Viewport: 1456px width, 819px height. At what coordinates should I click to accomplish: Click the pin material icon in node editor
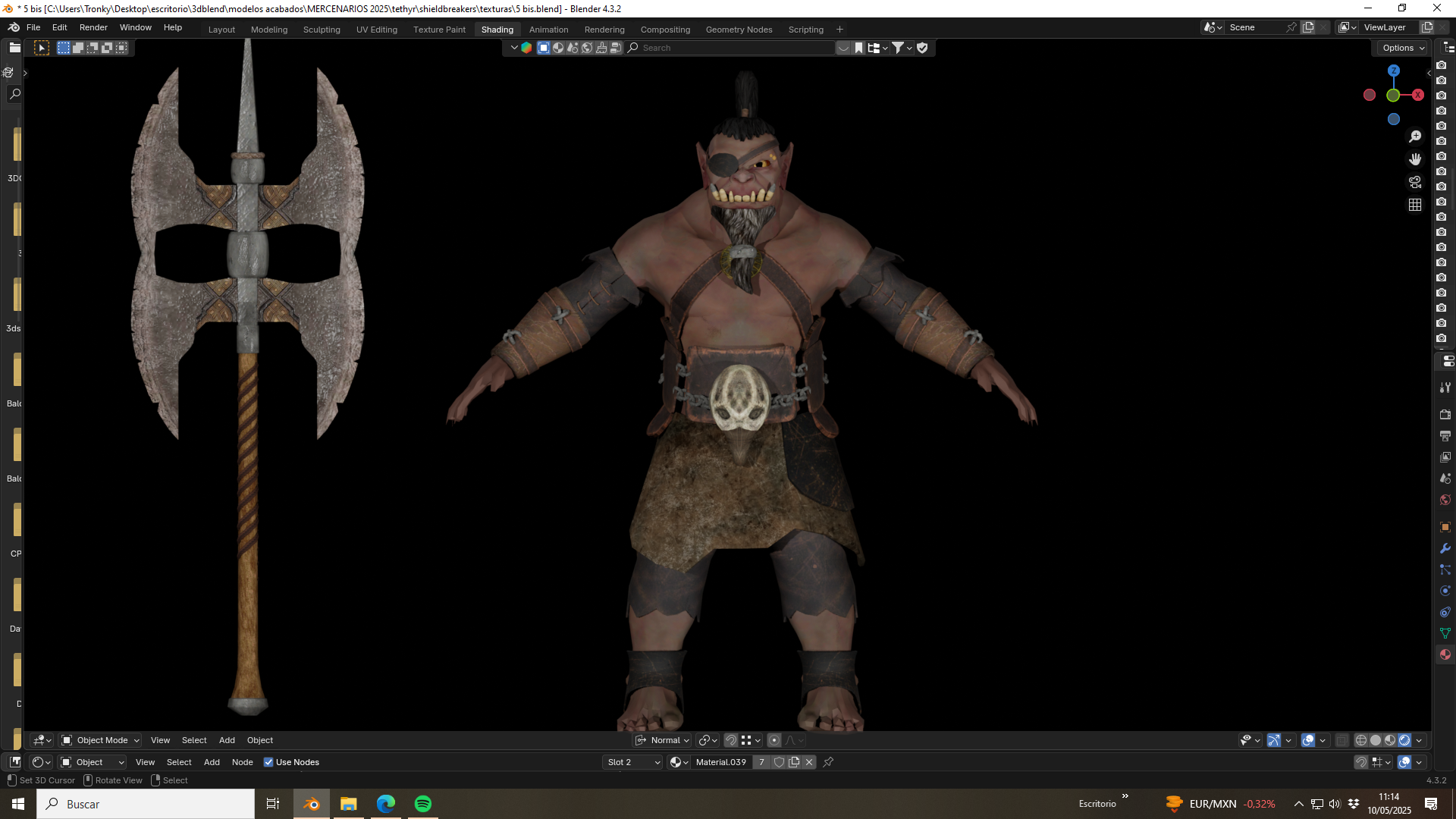828,762
